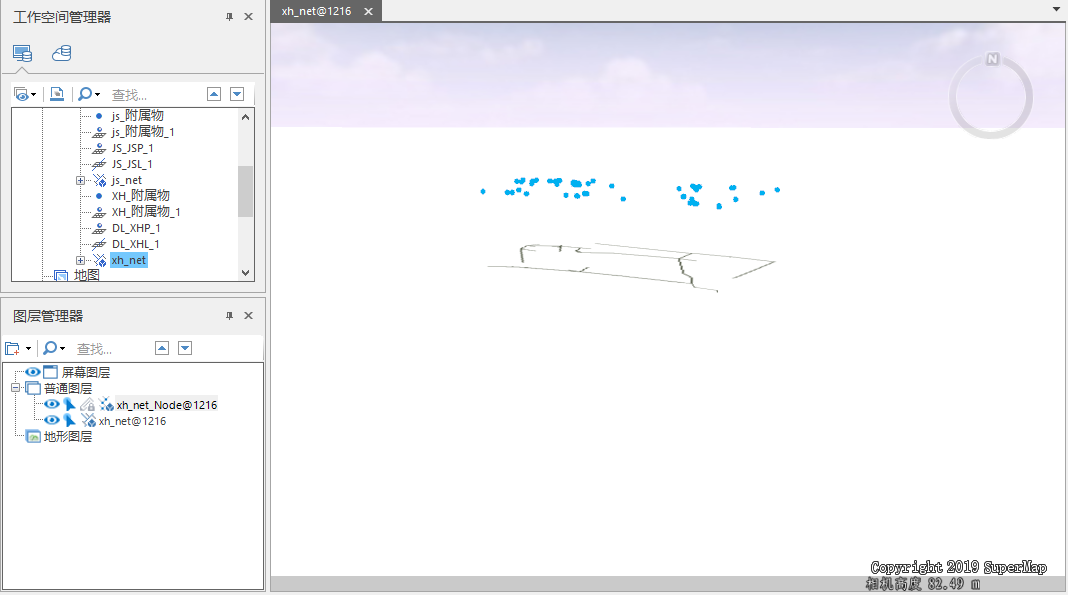
Task: Toggle selectable arrow for xh_net@1216 layer
Action: [x=69, y=421]
